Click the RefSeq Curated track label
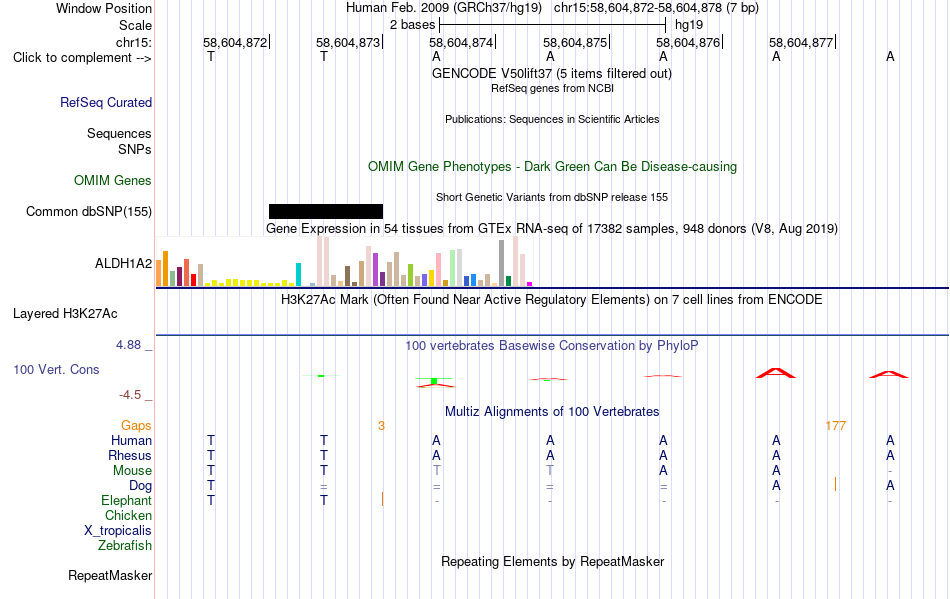Image resolution: width=950 pixels, height=599 pixels. tap(105, 102)
